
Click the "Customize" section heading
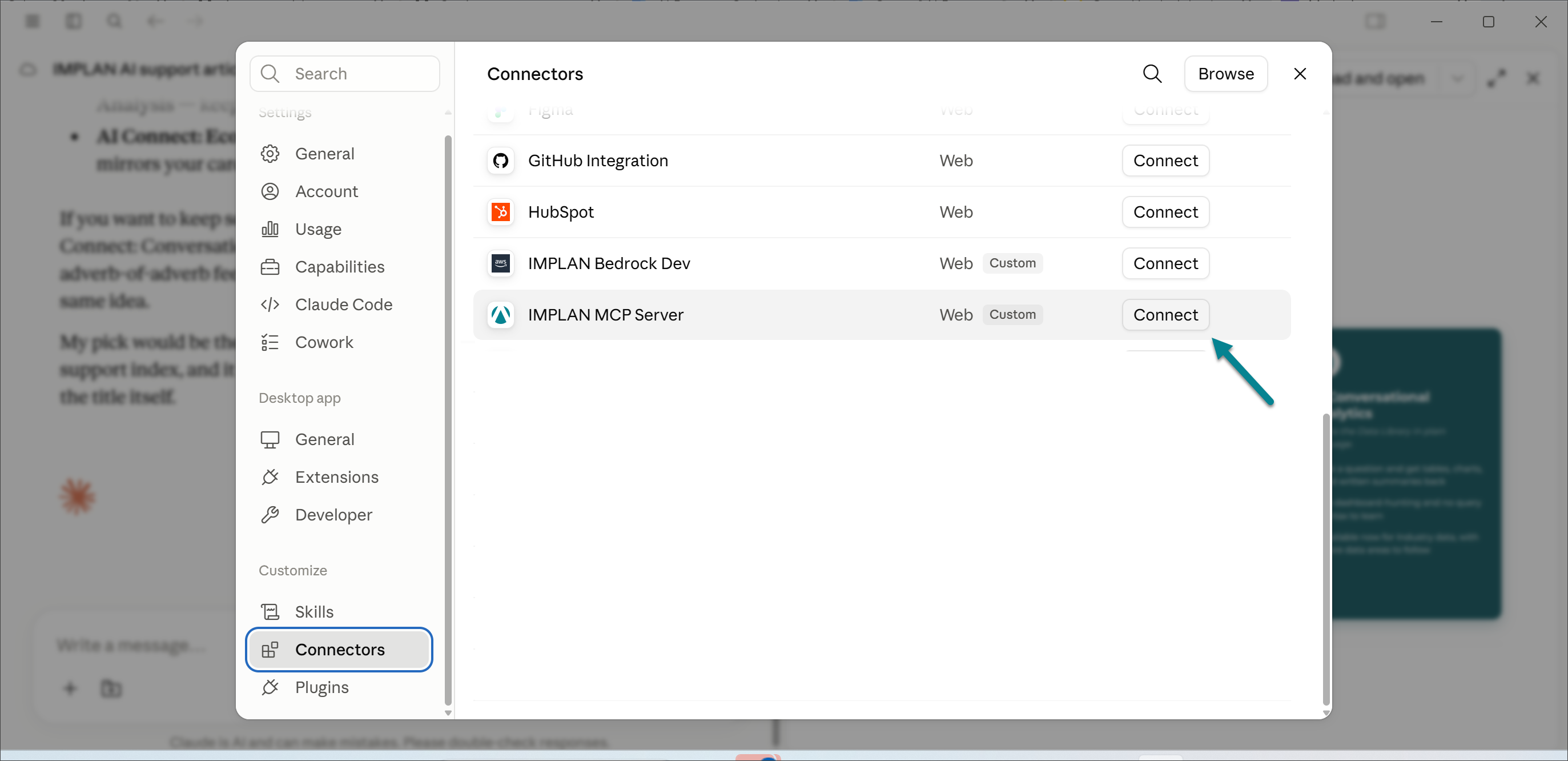[x=293, y=570]
